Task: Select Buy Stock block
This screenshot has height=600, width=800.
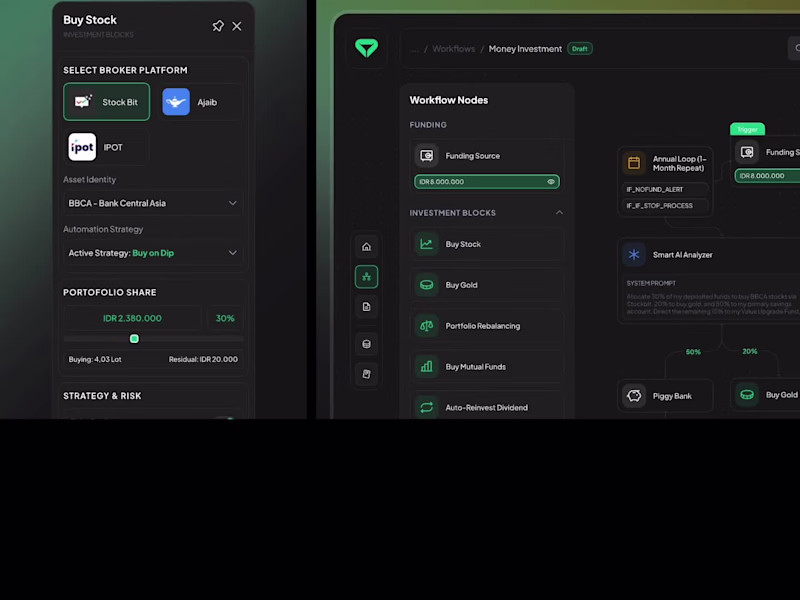Action: click(487, 244)
